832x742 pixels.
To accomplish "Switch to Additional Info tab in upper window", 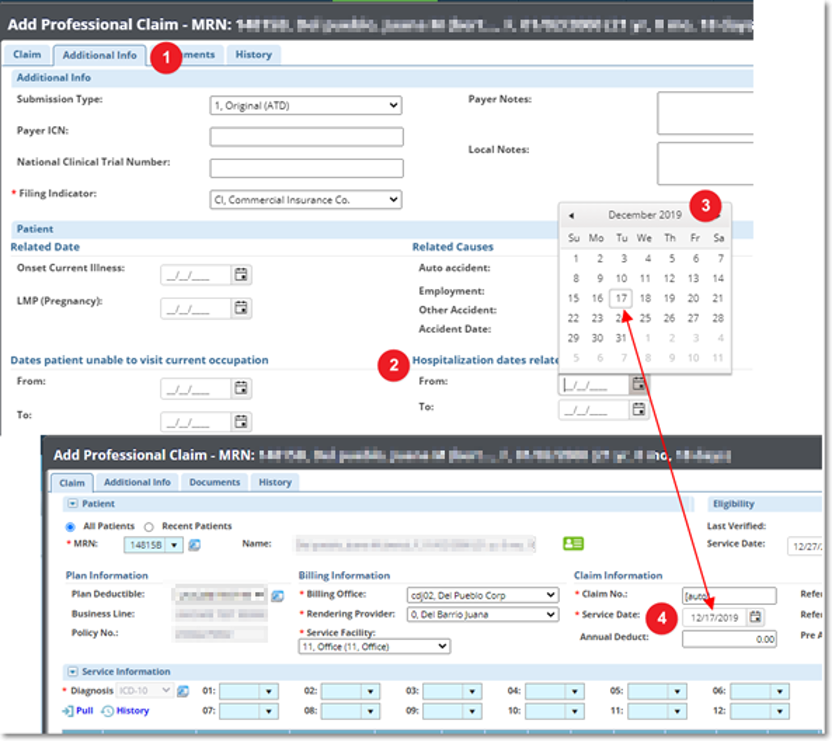I will click(x=100, y=55).
